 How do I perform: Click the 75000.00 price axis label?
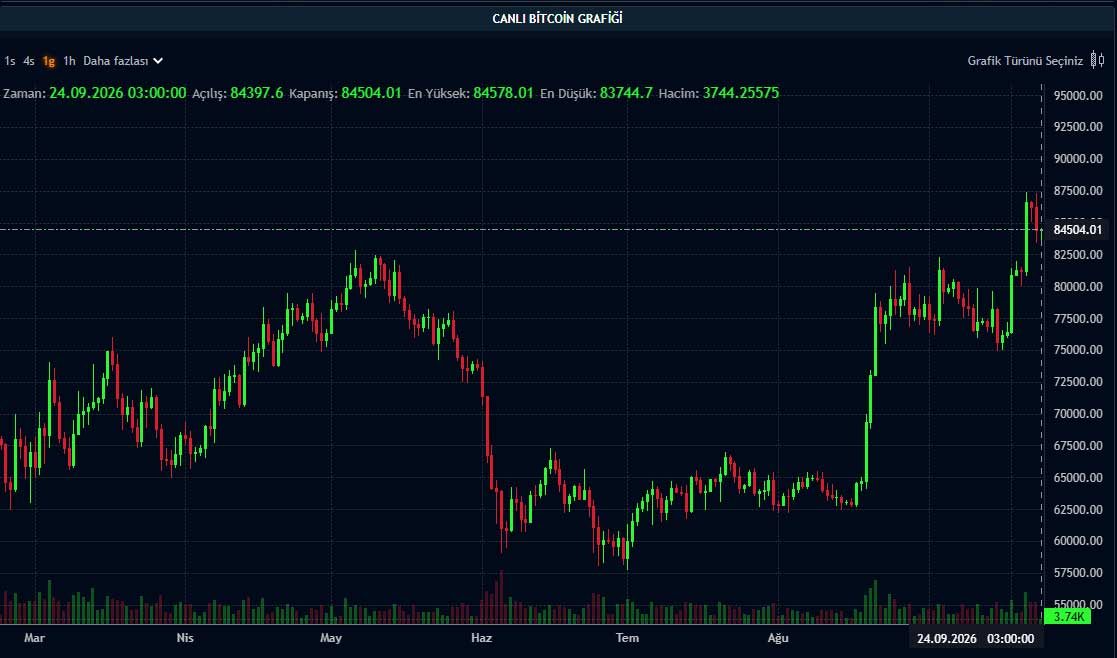[1079, 350]
